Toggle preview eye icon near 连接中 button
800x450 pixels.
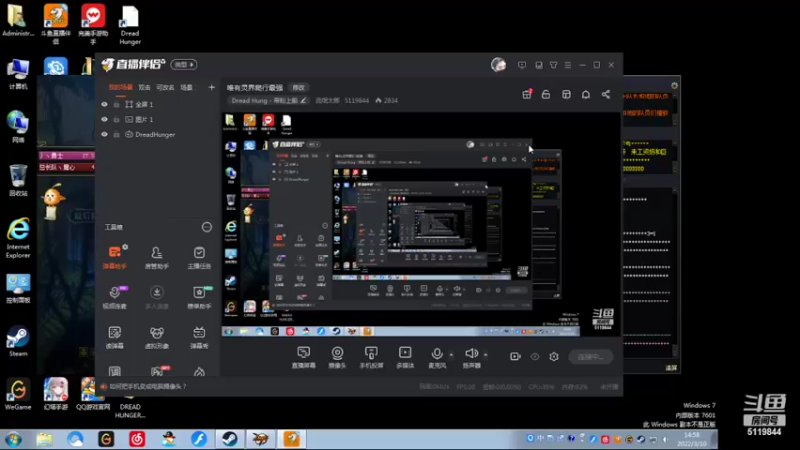coord(535,357)
